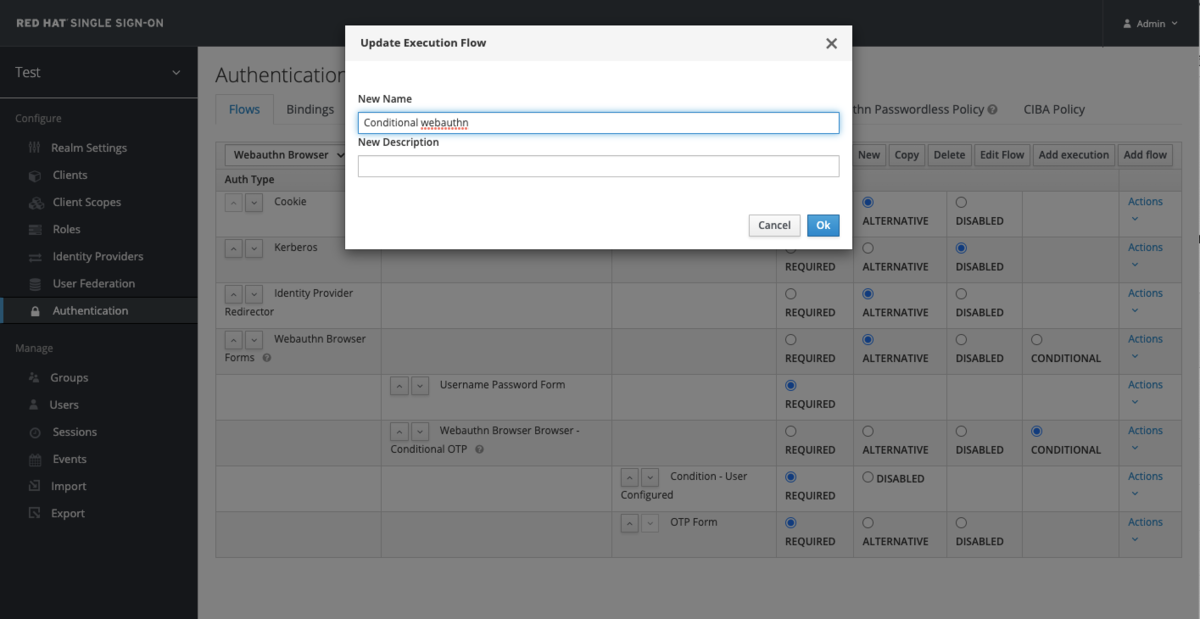This screenshot has width=1200, height=619.
Task: Select DISABLED for Cookie
Action: pos(961,202)
